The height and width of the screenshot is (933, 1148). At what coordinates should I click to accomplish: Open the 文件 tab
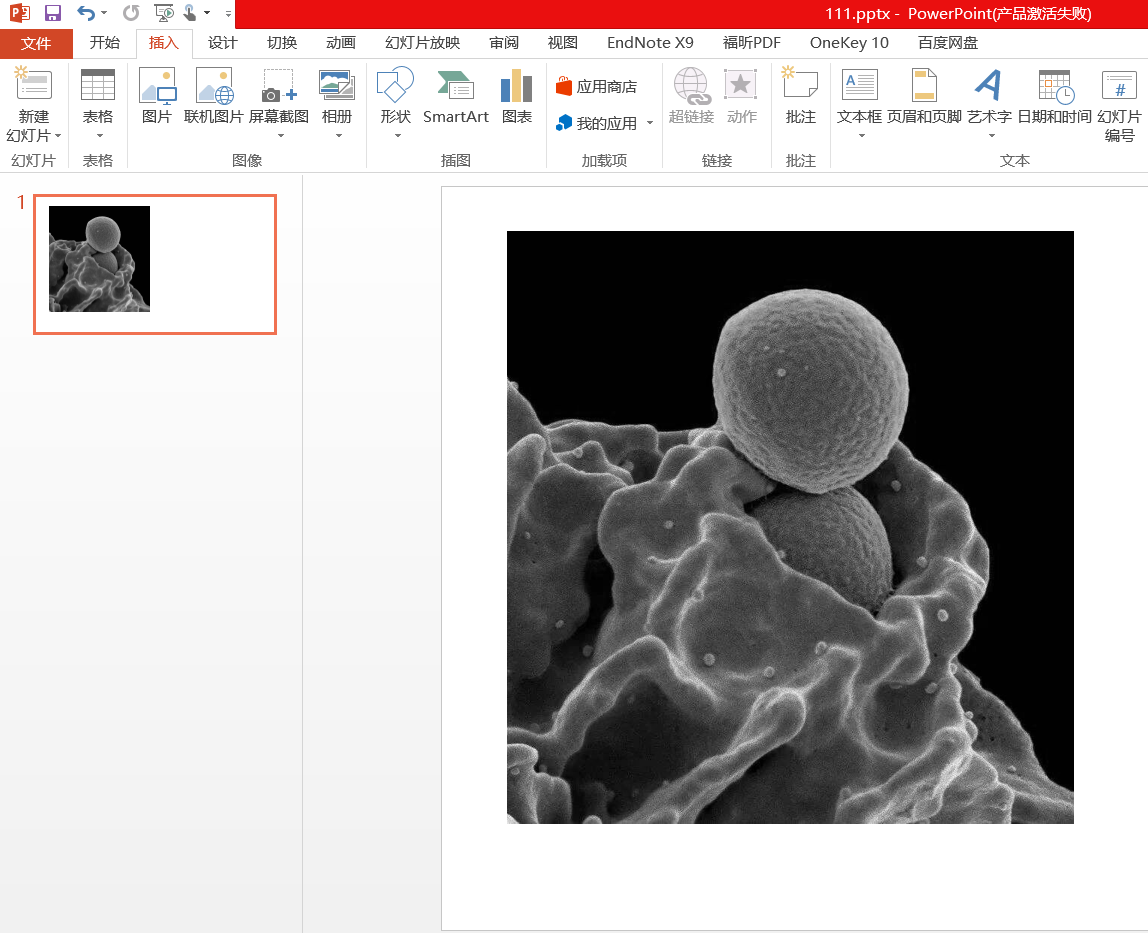36,43
